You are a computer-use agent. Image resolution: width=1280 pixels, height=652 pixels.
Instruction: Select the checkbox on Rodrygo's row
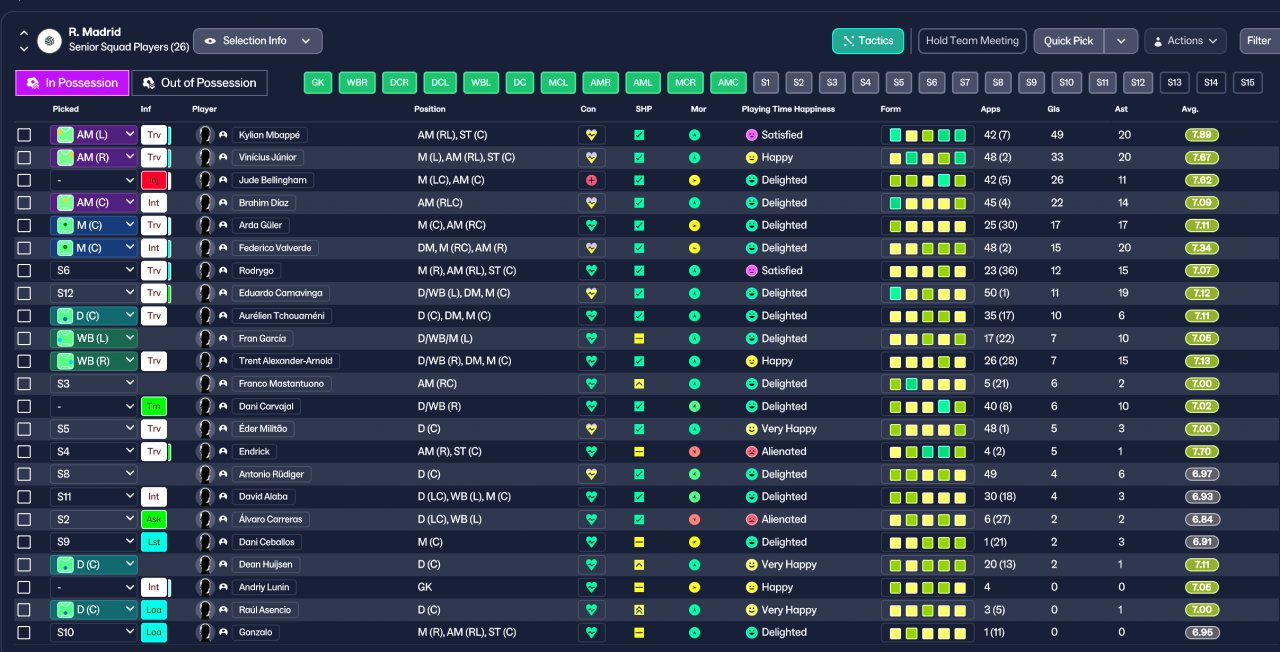24,271
